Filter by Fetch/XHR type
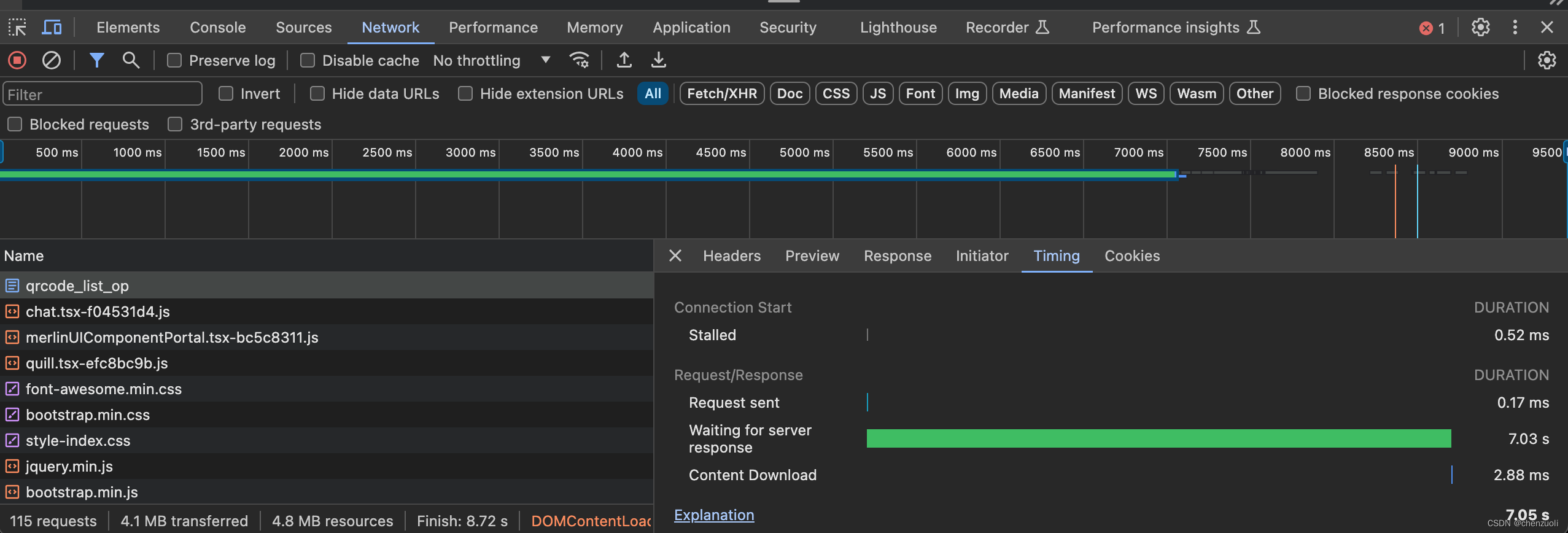 (x=722, y=93)
